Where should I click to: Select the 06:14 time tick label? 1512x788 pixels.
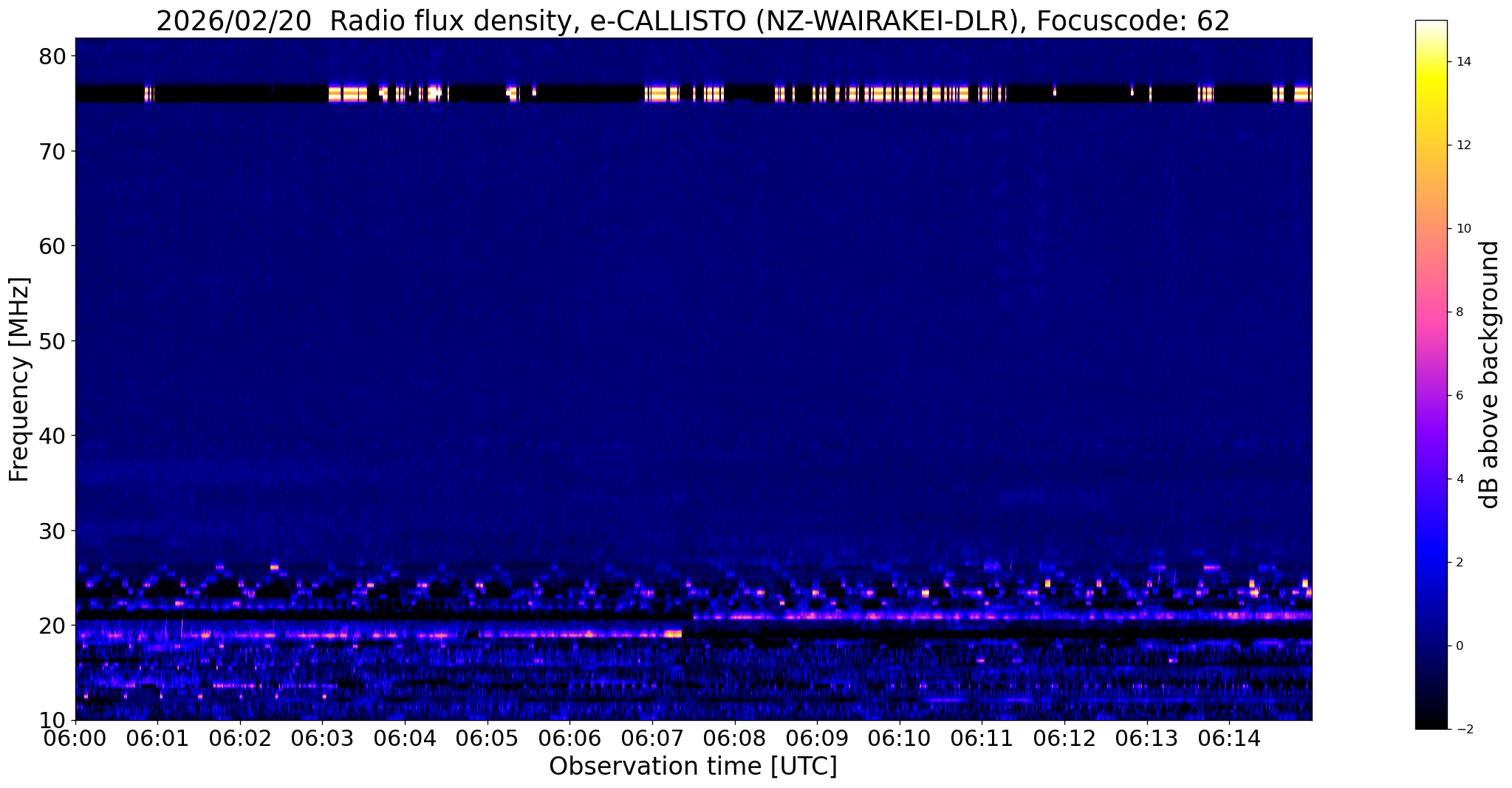click(x=1229, y=738)
